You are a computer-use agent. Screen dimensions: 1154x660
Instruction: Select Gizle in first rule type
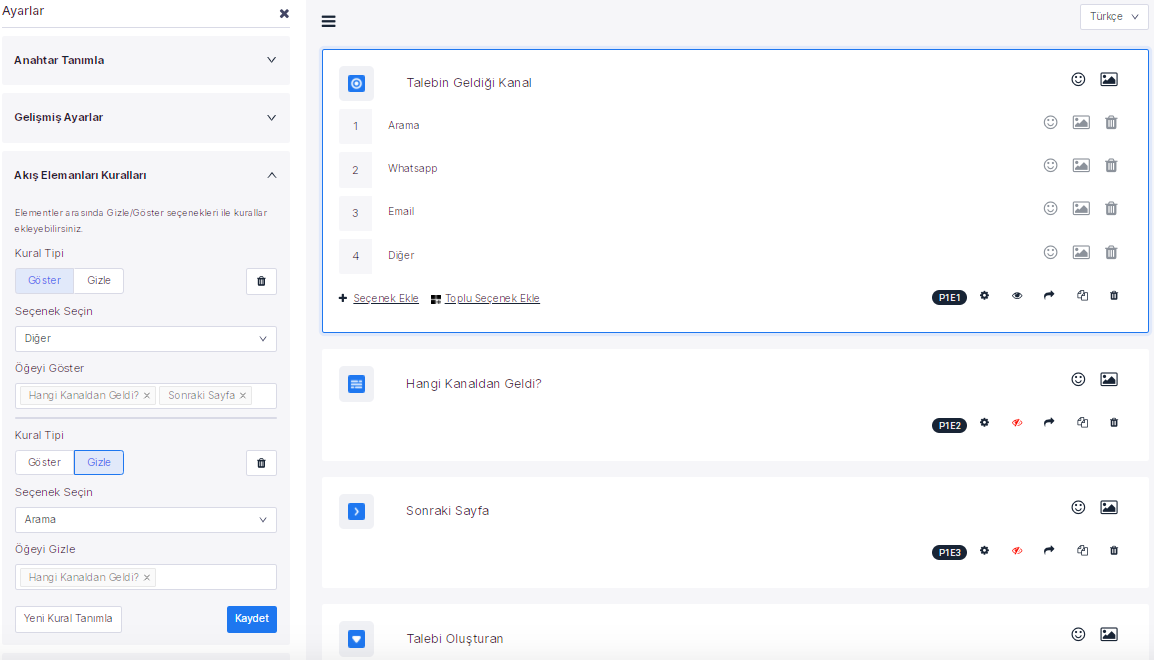coord(99,281)
